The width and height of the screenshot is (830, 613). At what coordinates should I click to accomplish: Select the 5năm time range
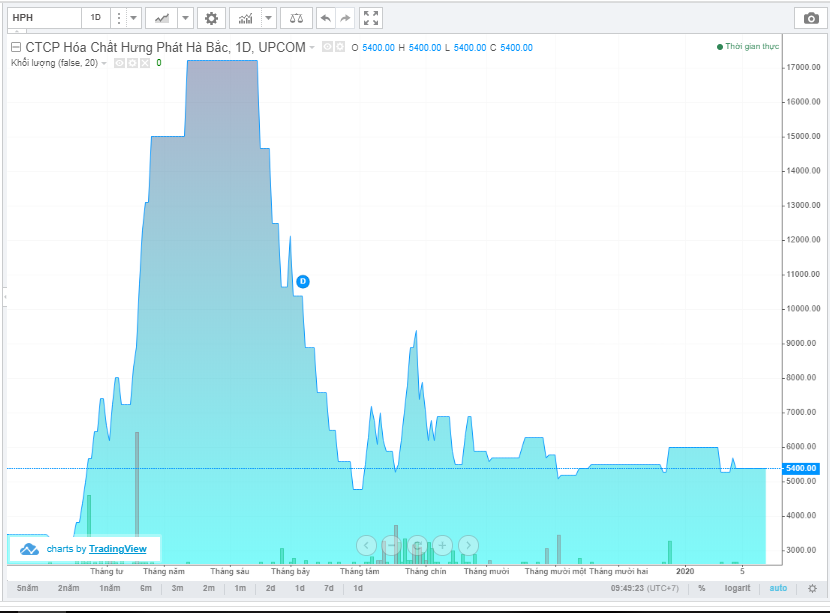[x=28, y=588]
